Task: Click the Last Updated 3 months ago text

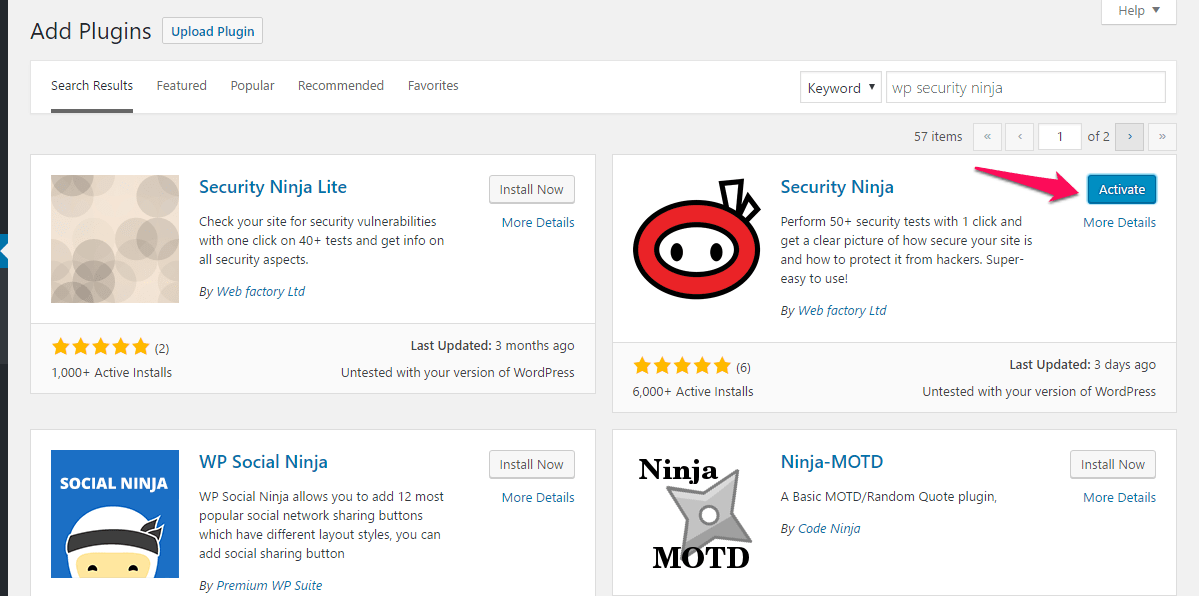Action: coord(492,346)
